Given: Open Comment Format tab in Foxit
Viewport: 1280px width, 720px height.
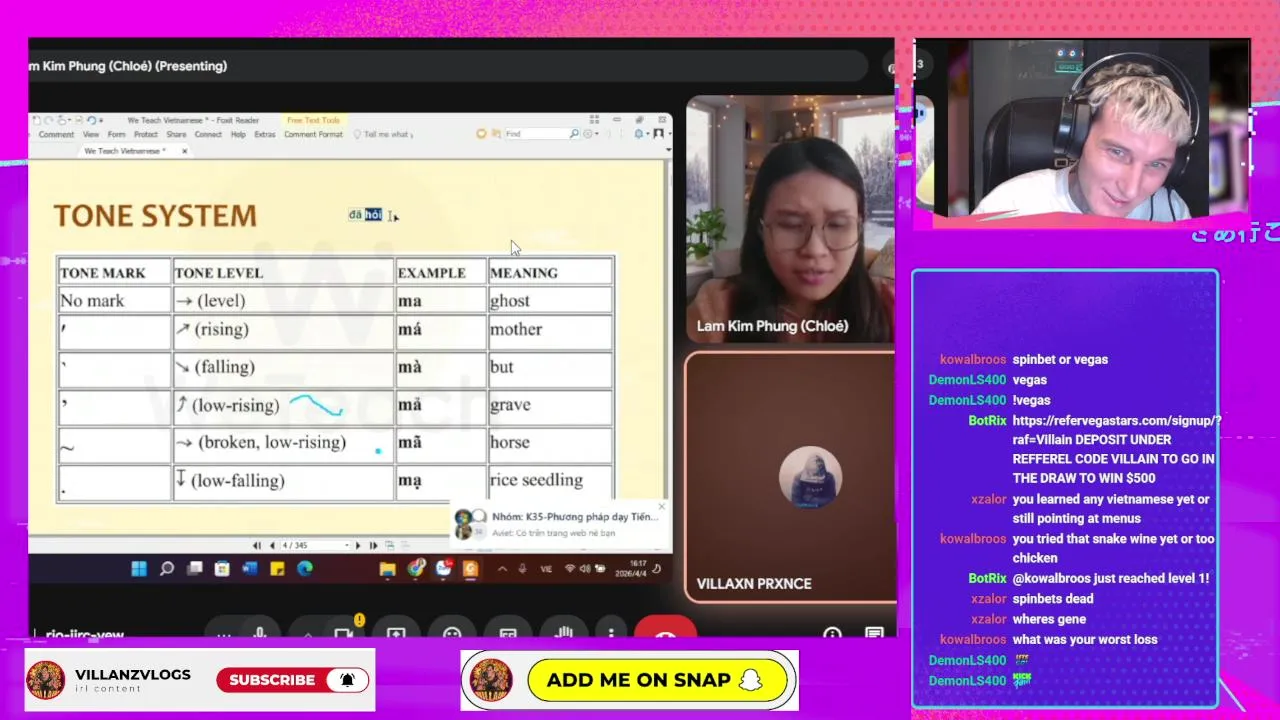Looking at the screenshot, I should point(313,134).
